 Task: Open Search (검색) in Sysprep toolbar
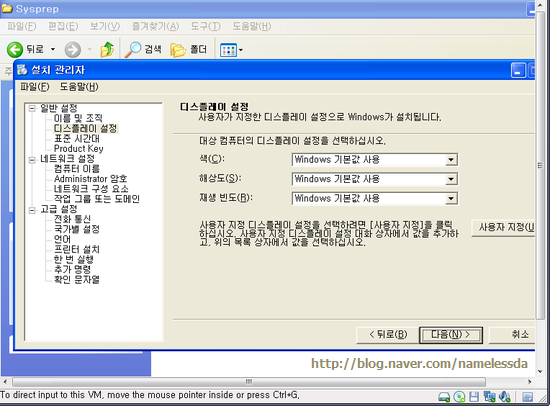tap(143, 49)
